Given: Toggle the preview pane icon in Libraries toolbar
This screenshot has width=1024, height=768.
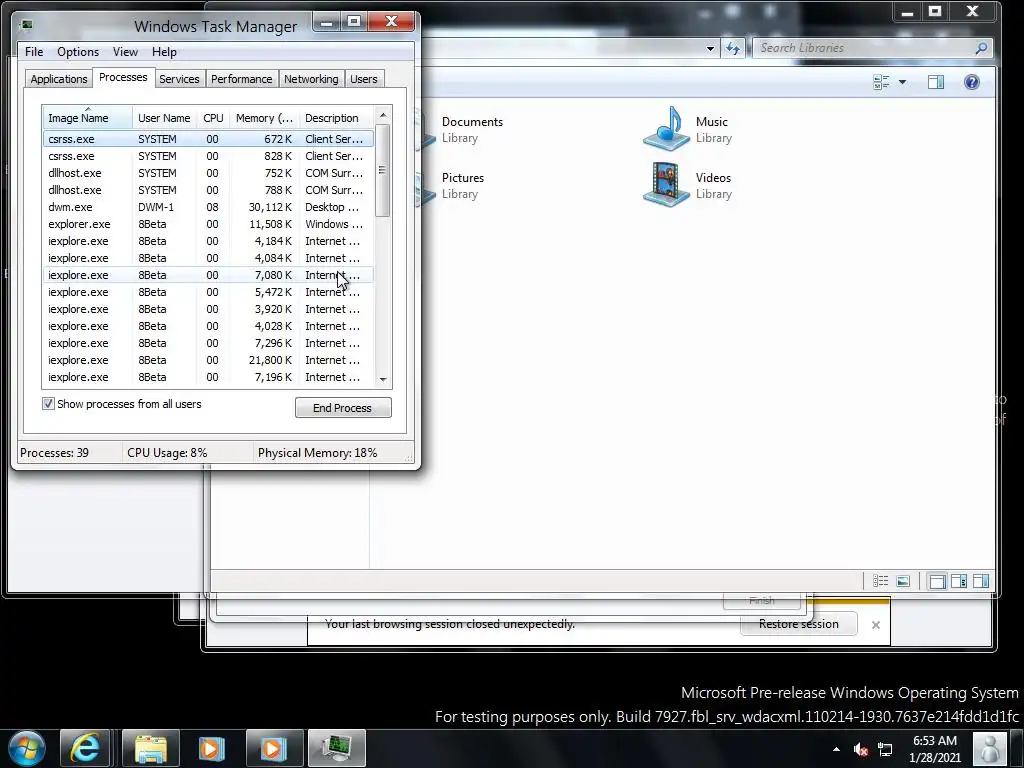Looking at the screenshot, I should click(x=936, y=82).
